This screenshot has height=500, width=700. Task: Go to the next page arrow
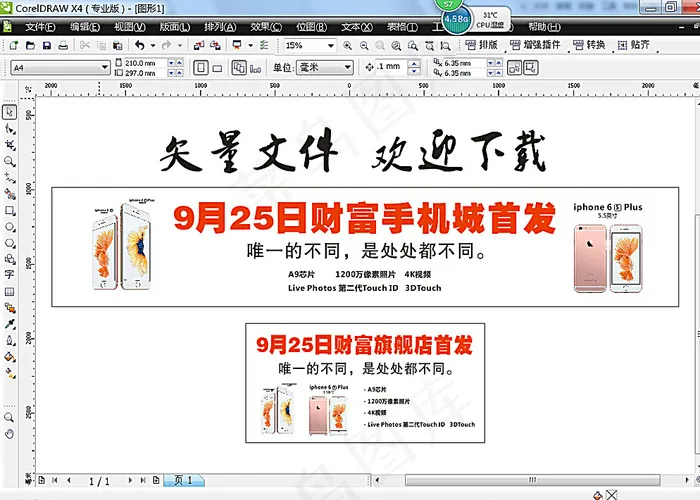tap(130, 480)
